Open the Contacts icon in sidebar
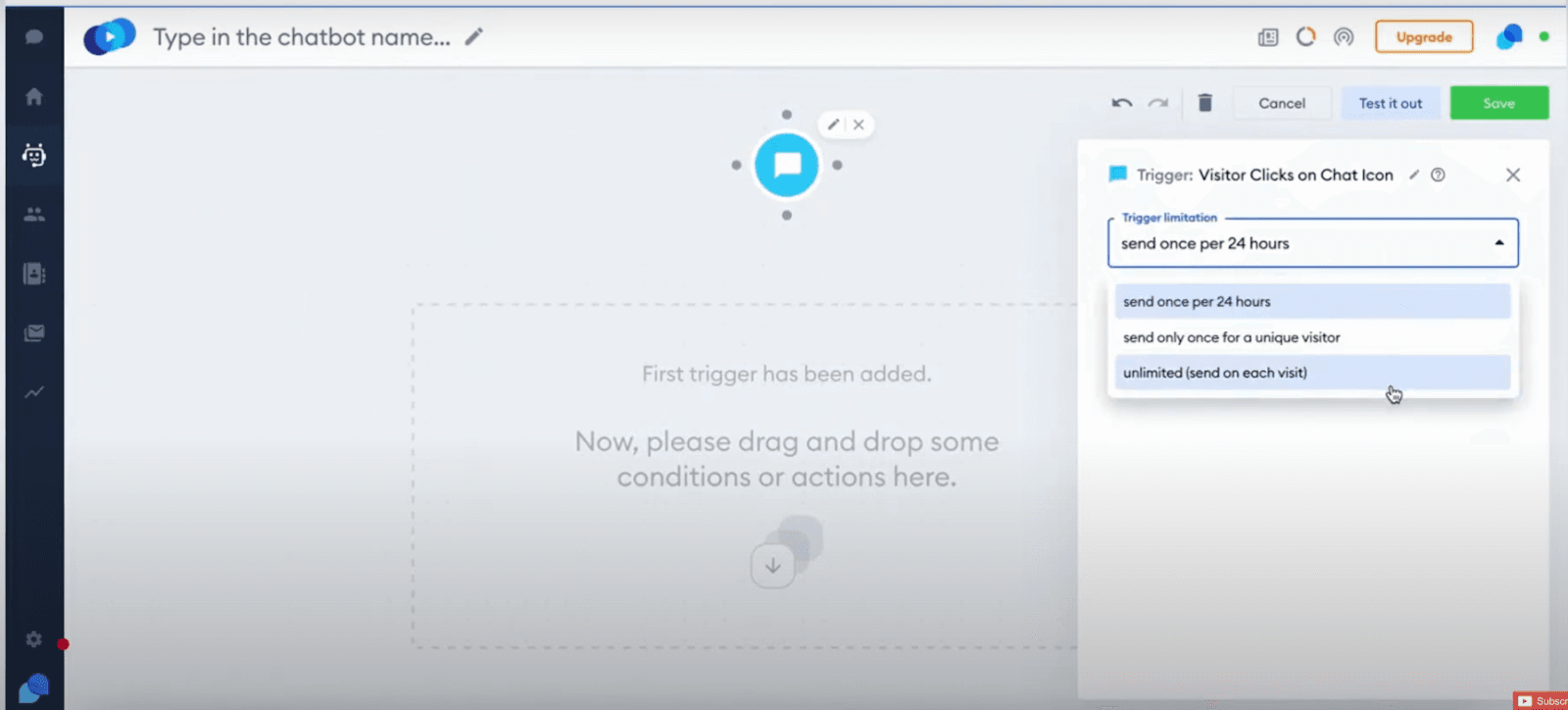Image resolution: width=1568 pixels, height=710 pixels. coord(34,274)
